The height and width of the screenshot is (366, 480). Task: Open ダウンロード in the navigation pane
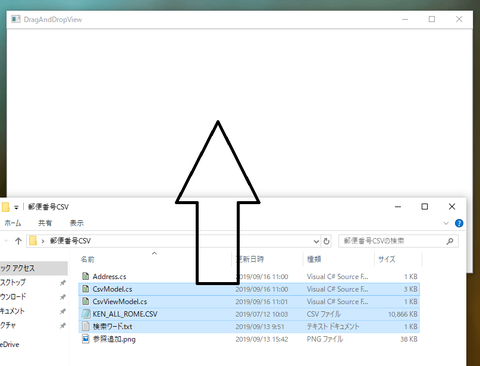point(13,297)
